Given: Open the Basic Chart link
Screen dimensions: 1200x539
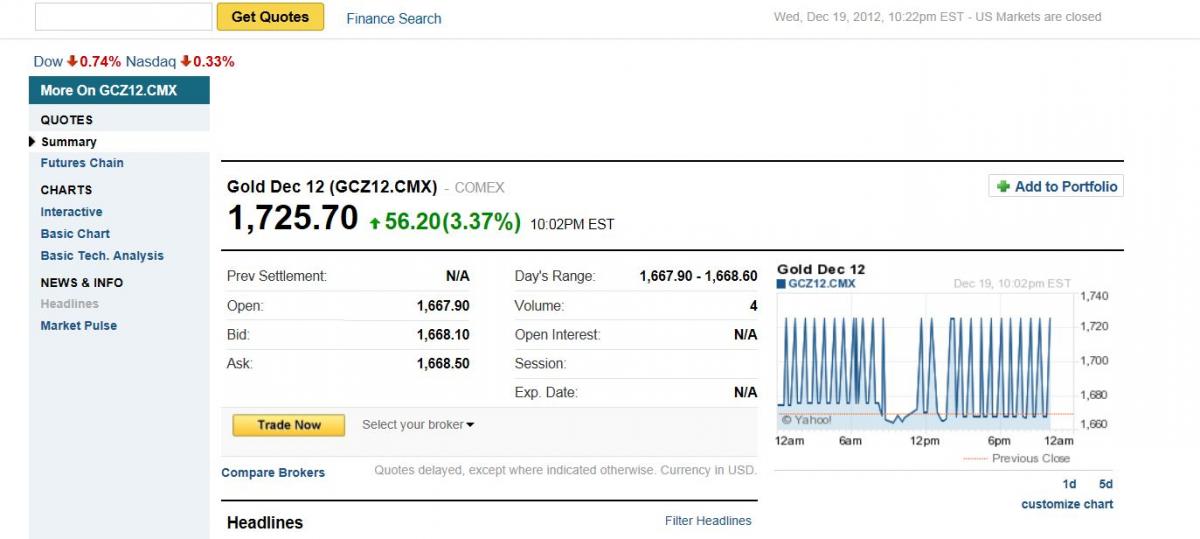Looking at the screenshot, I should [75, 234].
